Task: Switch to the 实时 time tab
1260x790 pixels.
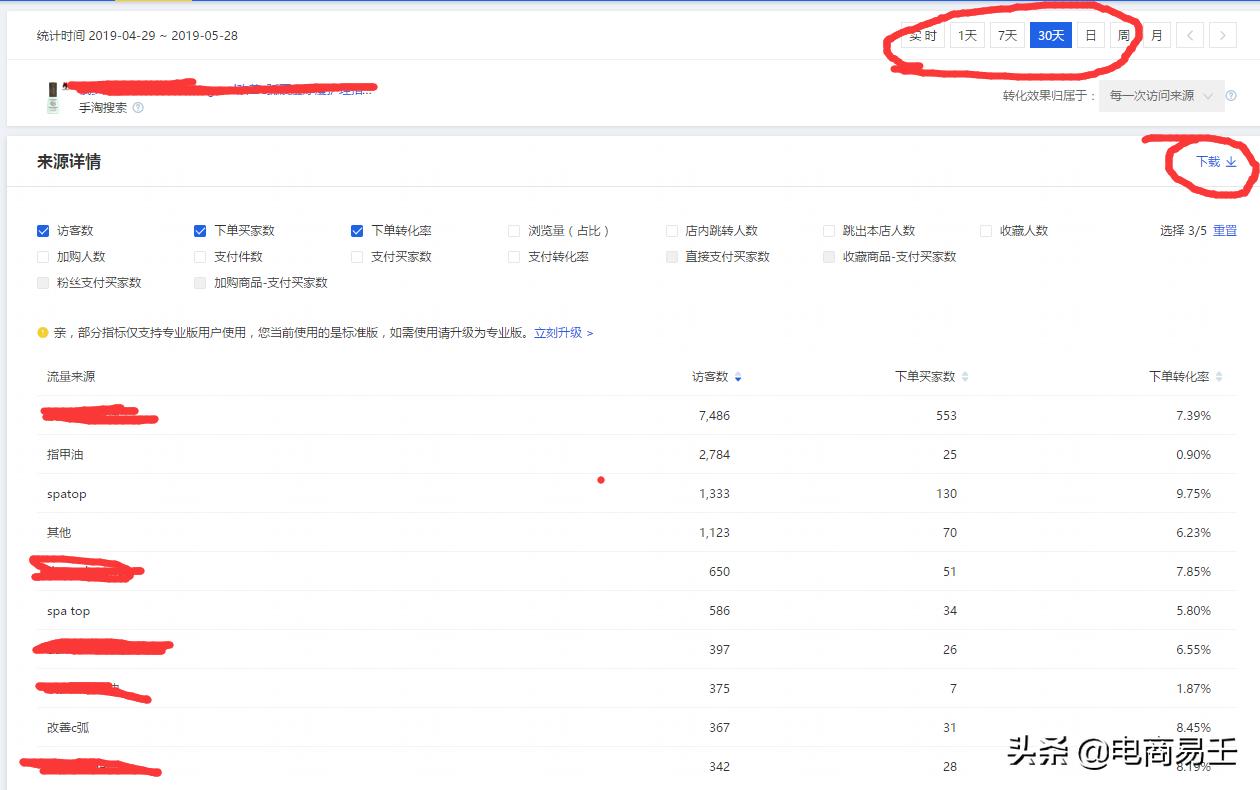Action: pos(922,36)
